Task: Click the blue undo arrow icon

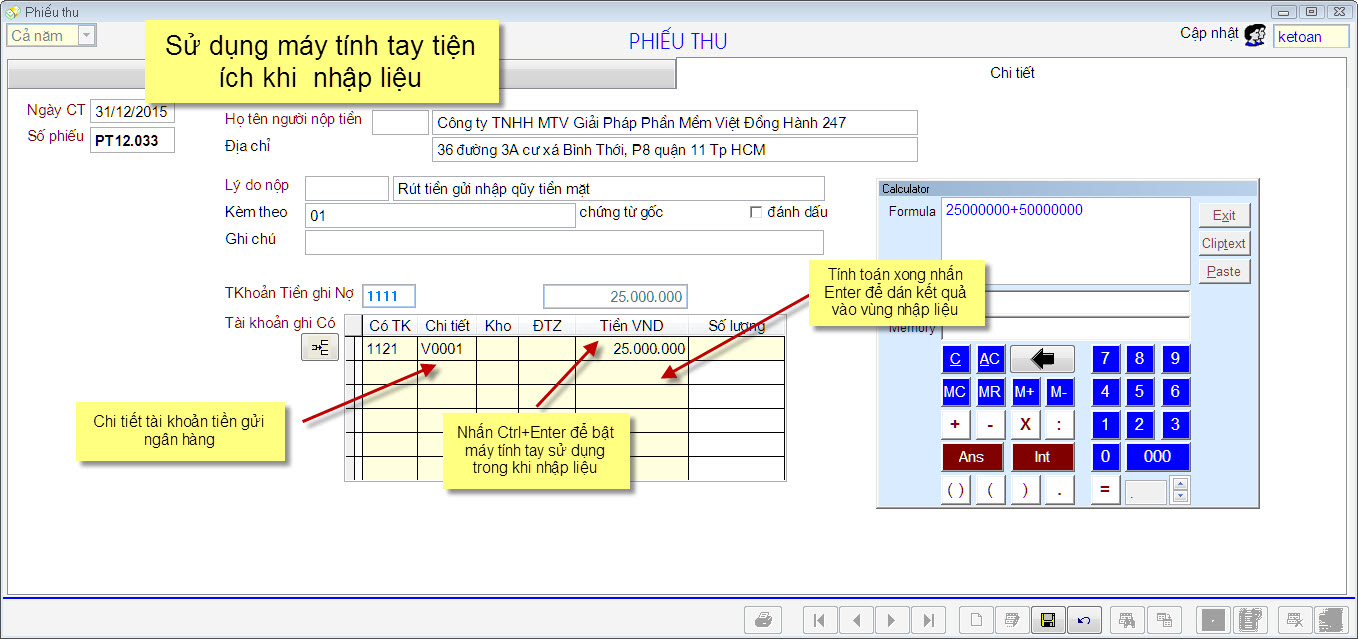Action: [x=1082, y=620]
